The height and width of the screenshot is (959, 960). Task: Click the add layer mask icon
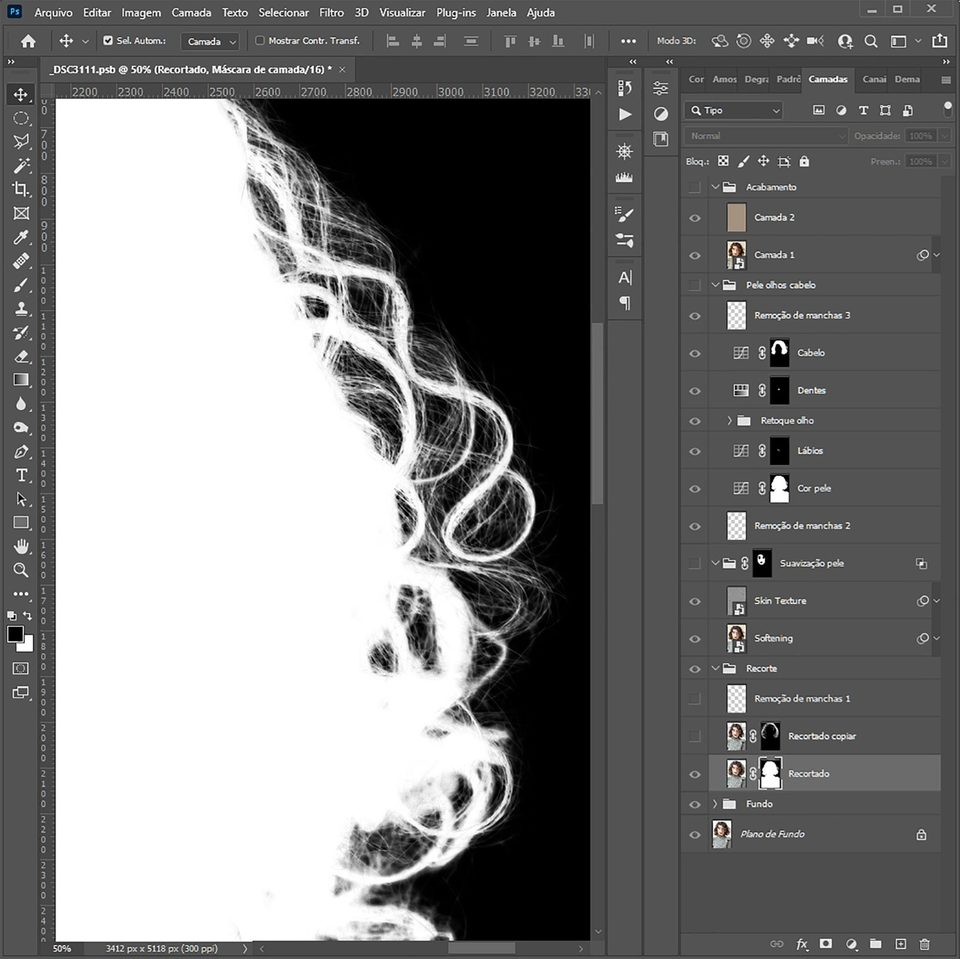tap(826, 943)
